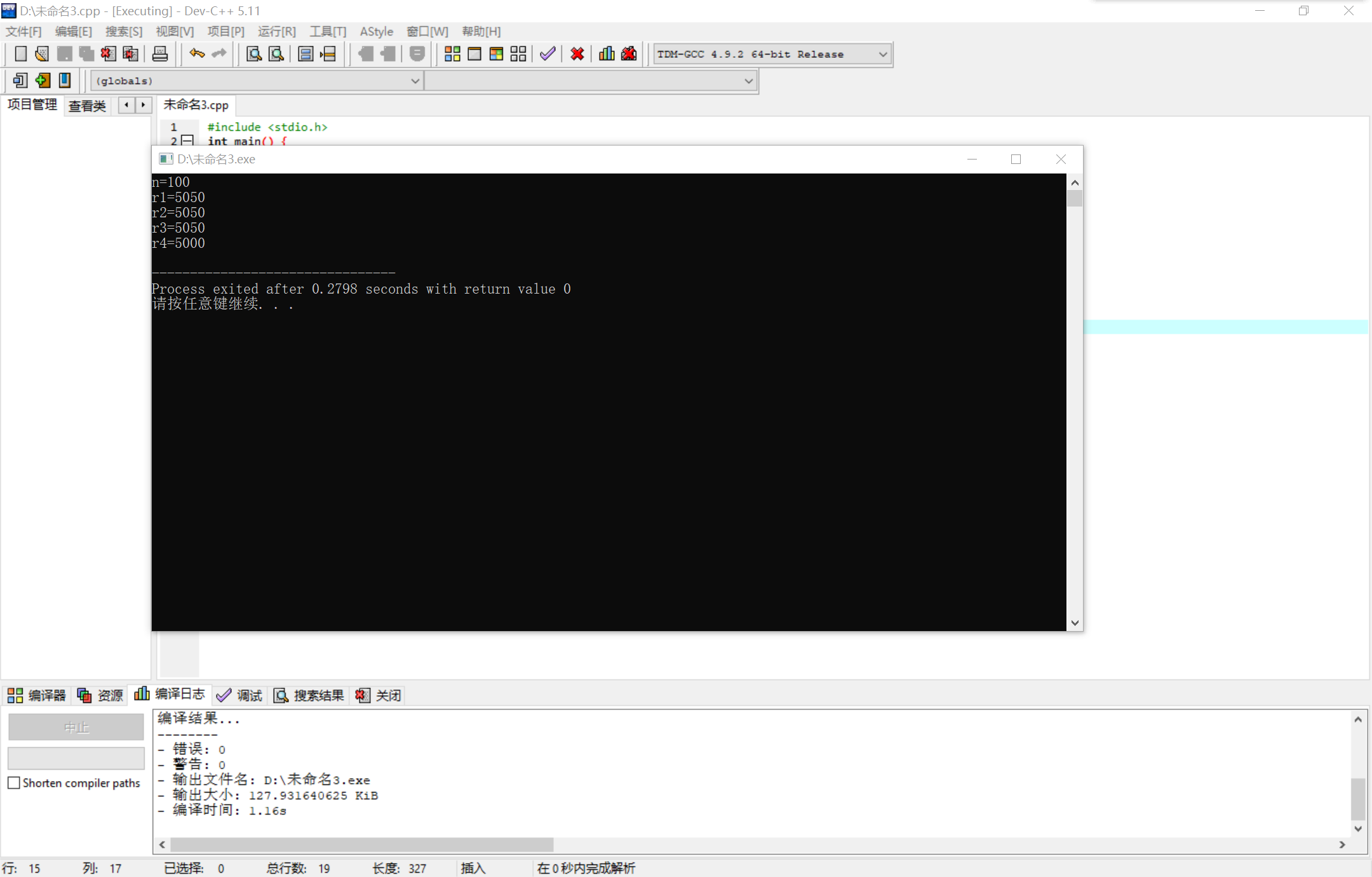Click the New file toolbar icon
The height and width of the screenshot is (877, 1372).
click(x=20, y=54)
